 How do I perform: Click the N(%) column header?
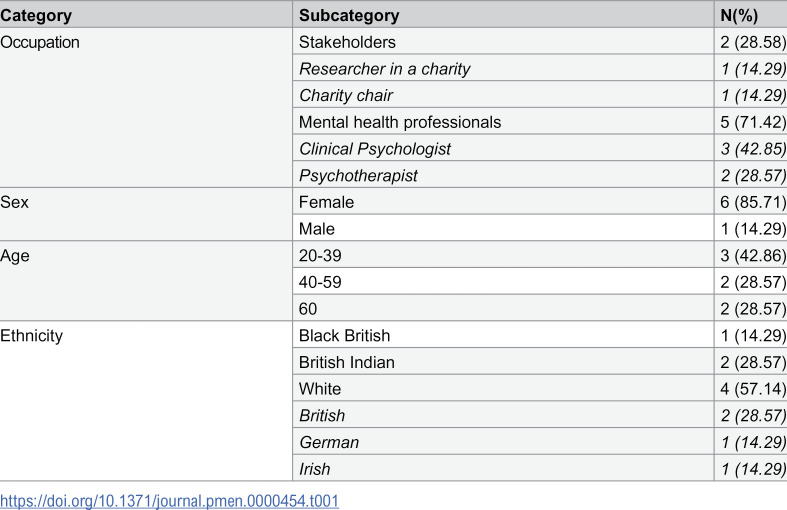751,15
